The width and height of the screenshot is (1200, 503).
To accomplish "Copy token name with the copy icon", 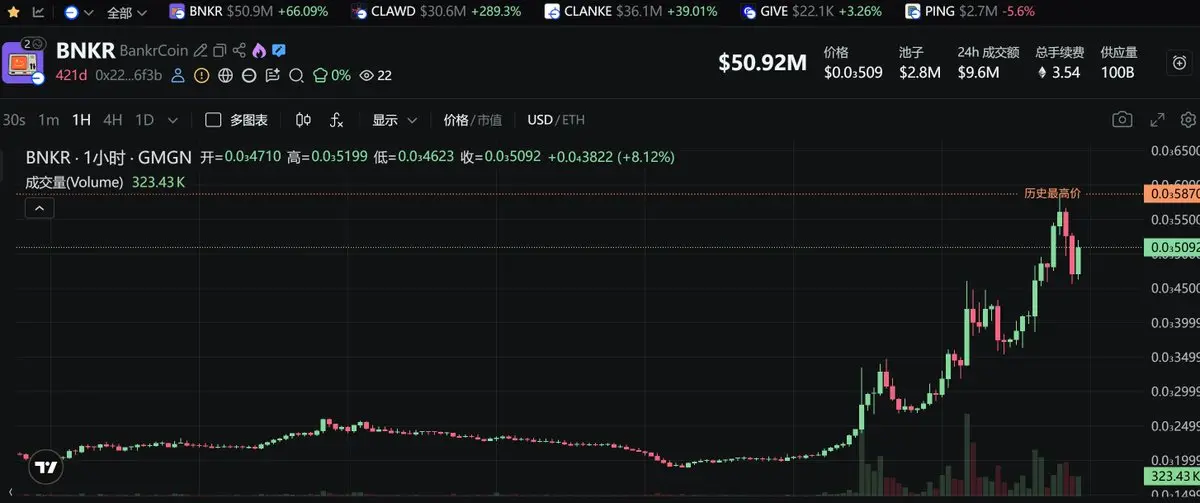I will [220, 50].
